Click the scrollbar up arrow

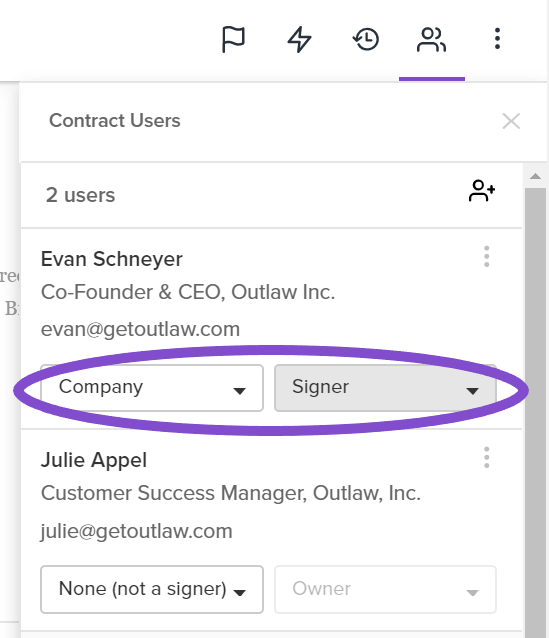point(536,176)
